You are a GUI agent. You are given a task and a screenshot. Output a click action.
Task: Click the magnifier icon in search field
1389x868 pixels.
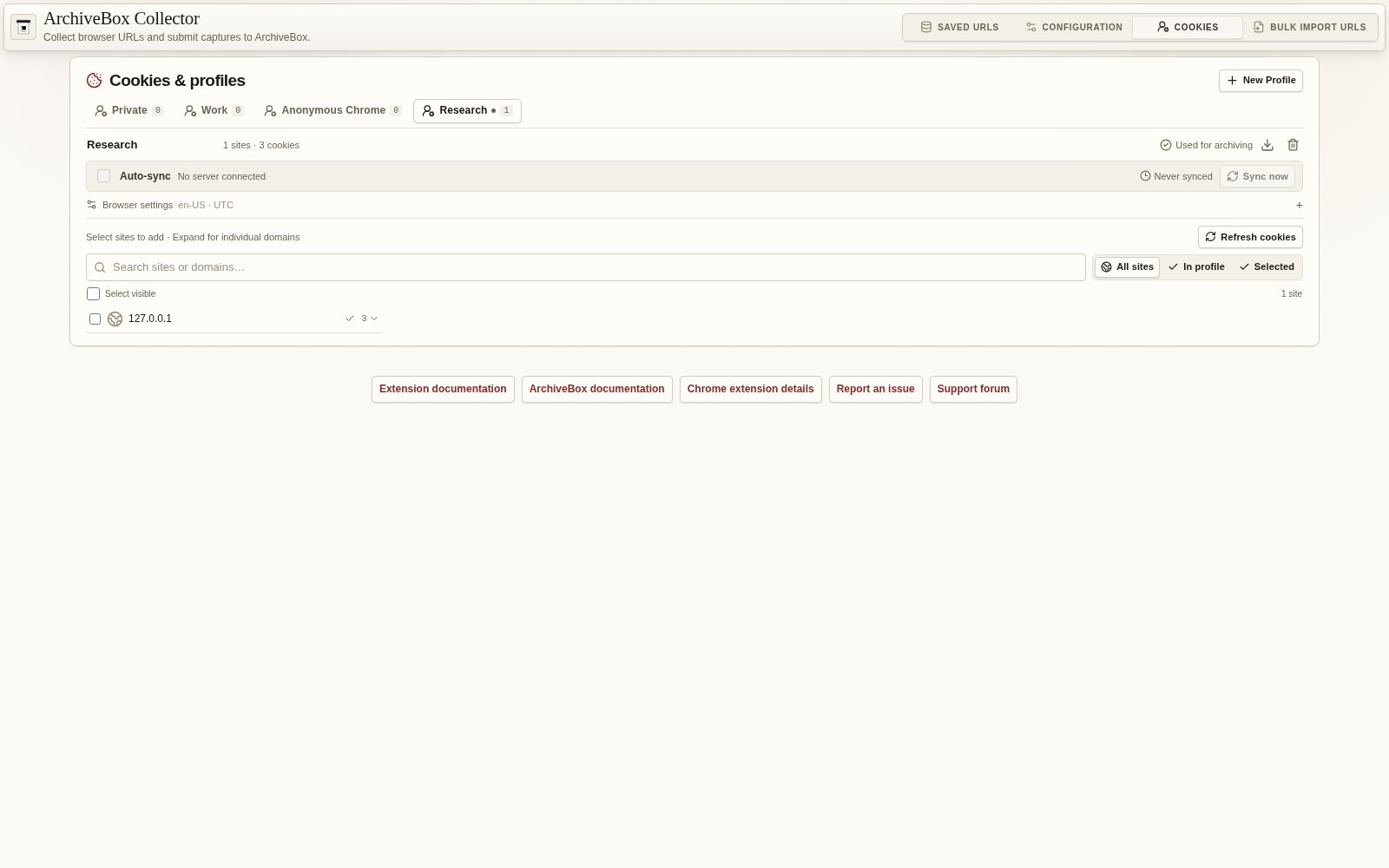100,267
